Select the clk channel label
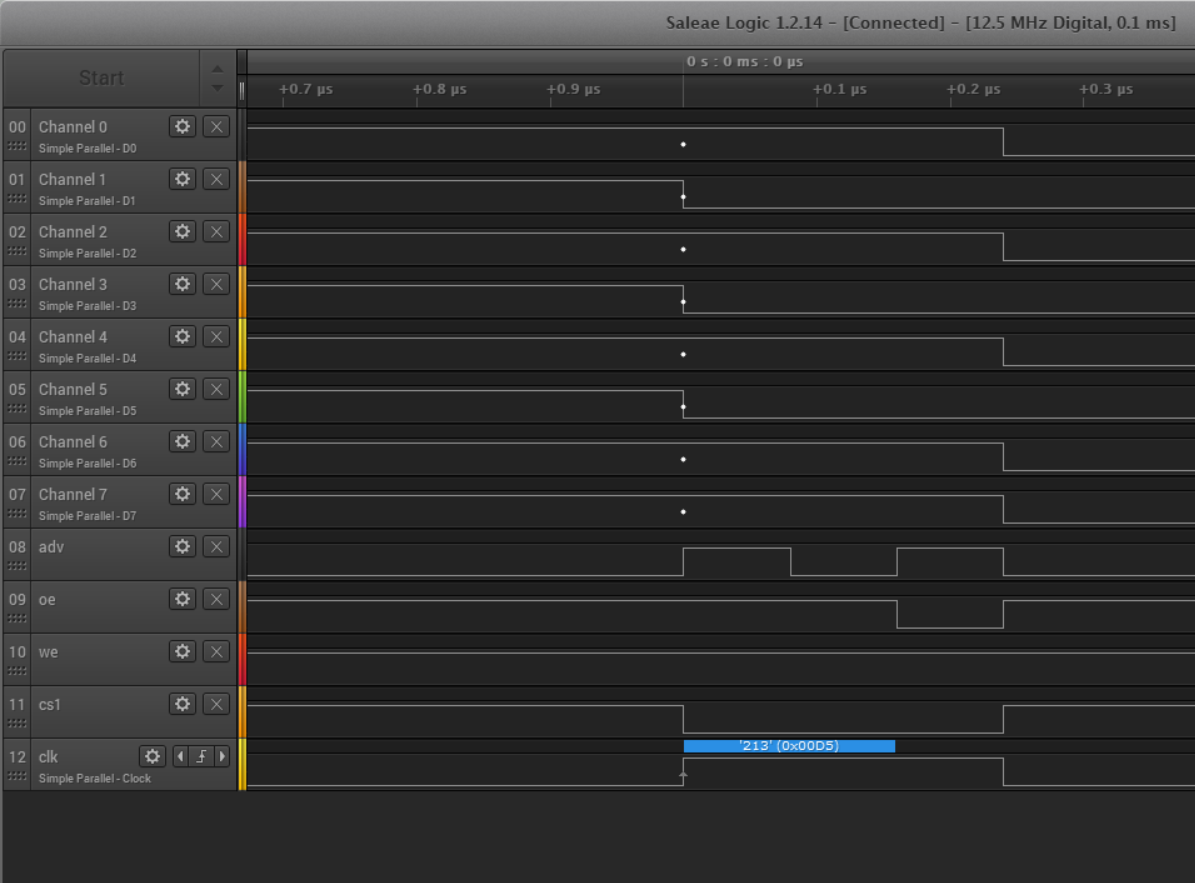The width and height of the screenshot is (1195, 883). click(x=48, y=757)
